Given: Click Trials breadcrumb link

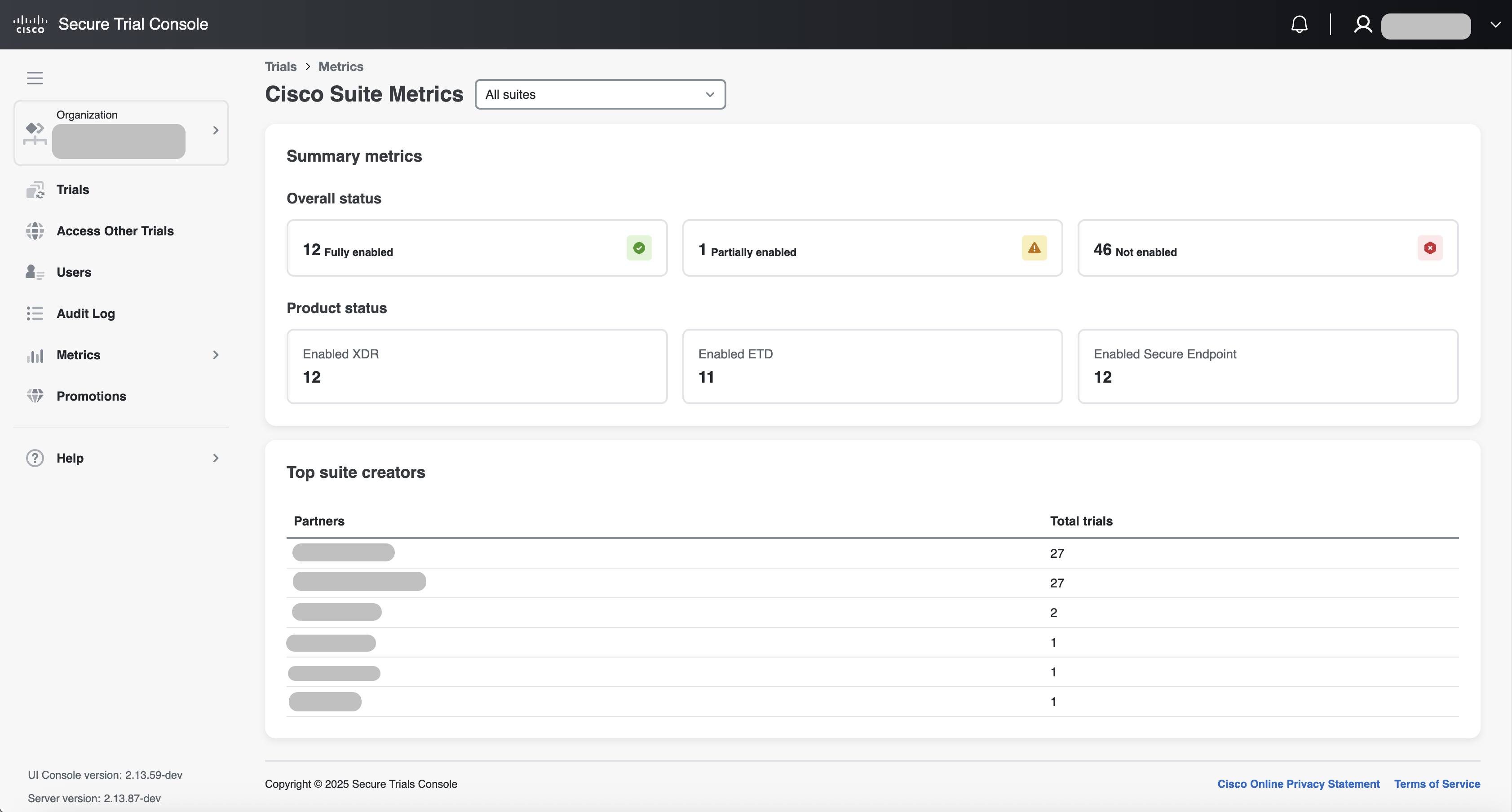Looking at the screenshot, I should click(281, 66).
